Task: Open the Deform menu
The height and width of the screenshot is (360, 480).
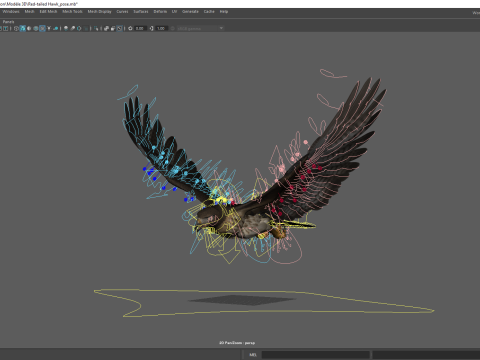Action: (160, 12)
